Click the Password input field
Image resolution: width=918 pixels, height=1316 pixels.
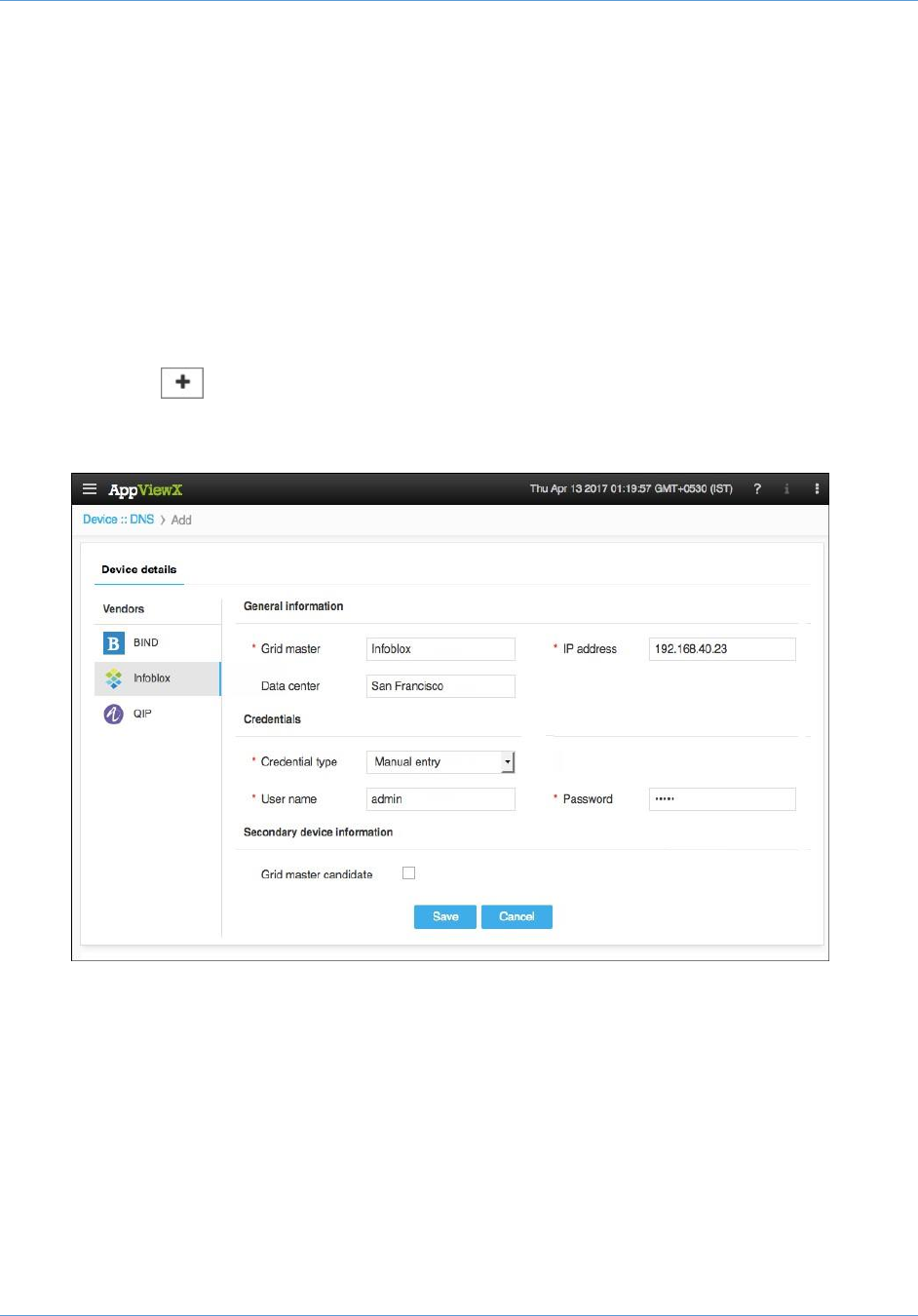pyautogui.click(x=722, y=799)
